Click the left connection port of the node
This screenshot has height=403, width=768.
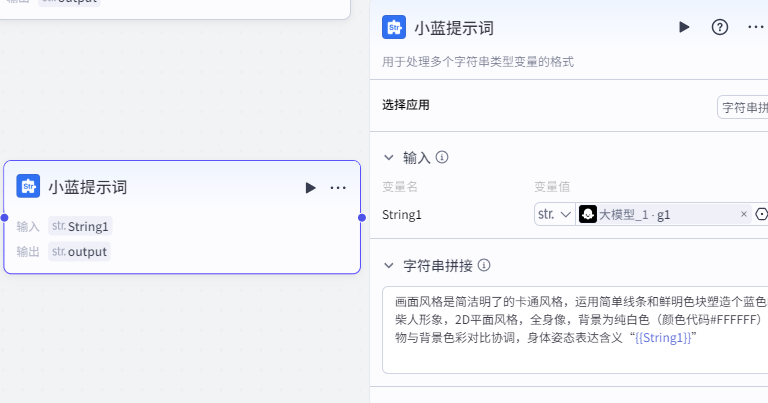point(4,217)
